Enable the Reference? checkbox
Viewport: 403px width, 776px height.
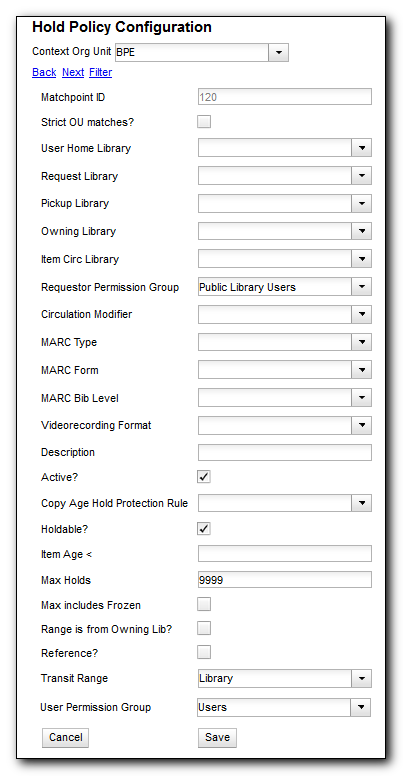coord(204,652)
